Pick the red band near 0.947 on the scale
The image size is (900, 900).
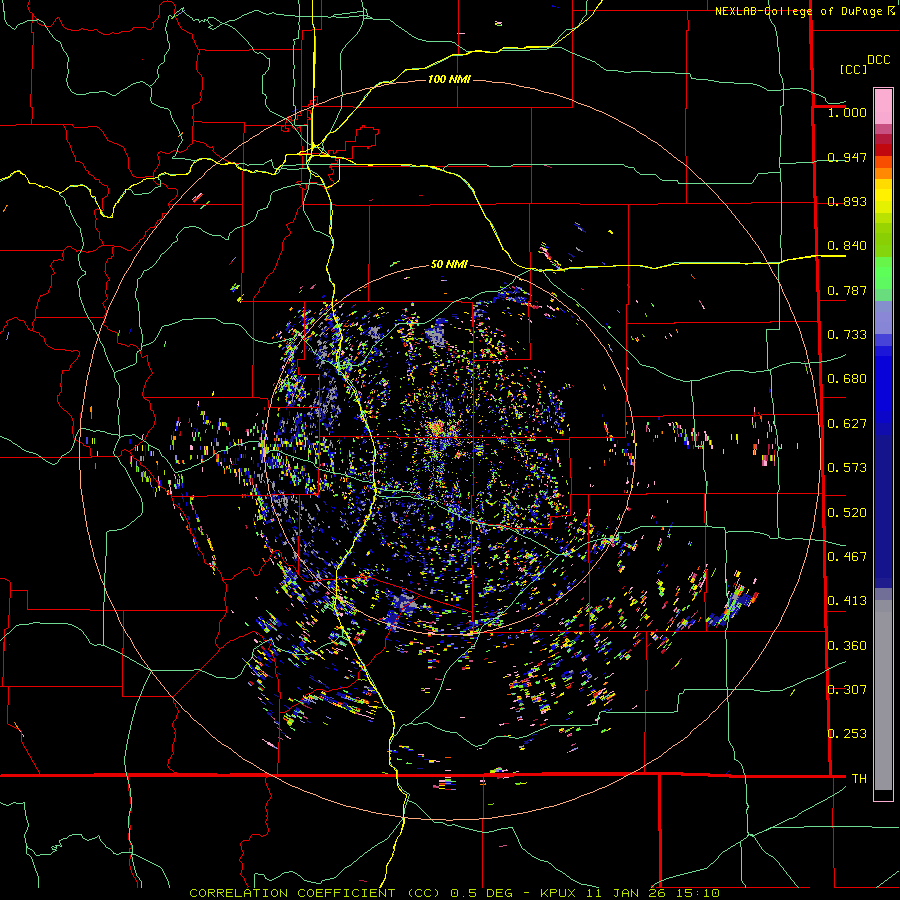[883, 150]
